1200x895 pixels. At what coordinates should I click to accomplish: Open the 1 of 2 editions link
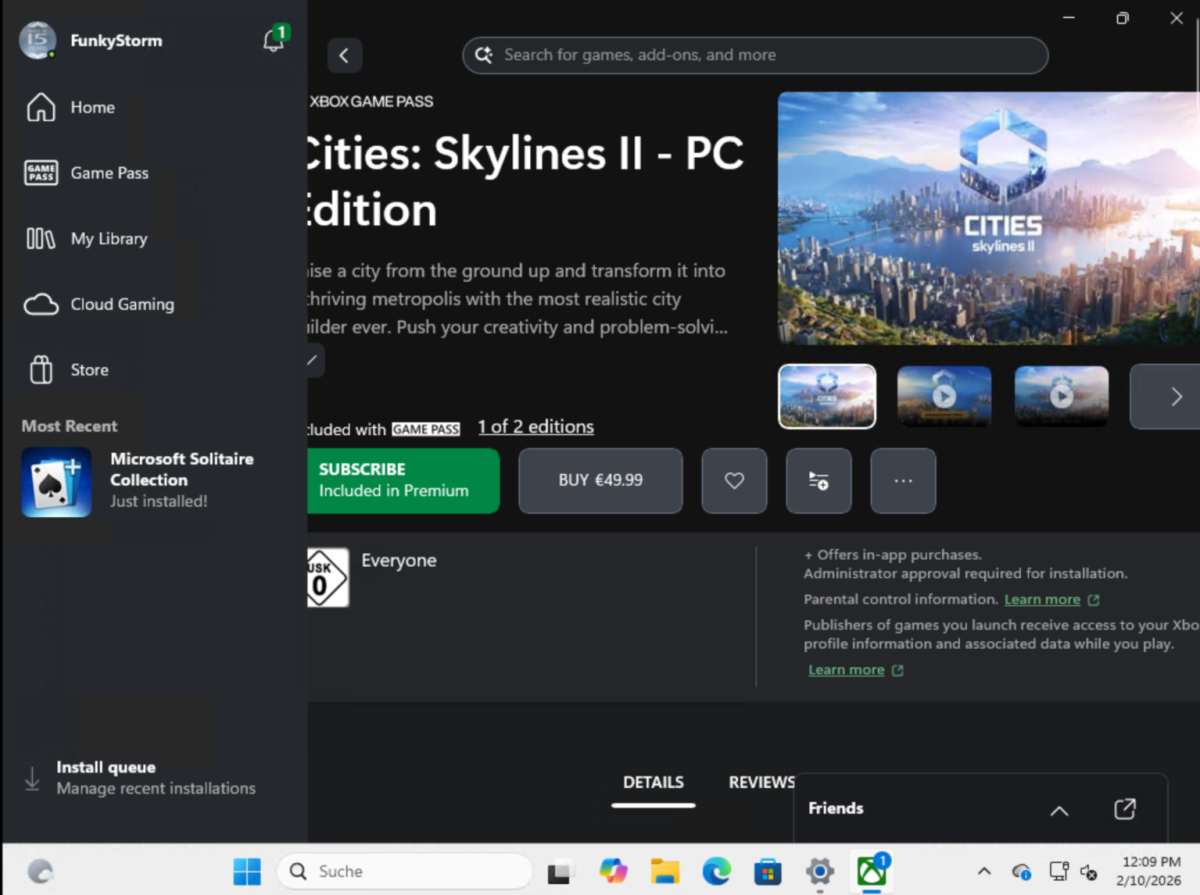[536, 426]
